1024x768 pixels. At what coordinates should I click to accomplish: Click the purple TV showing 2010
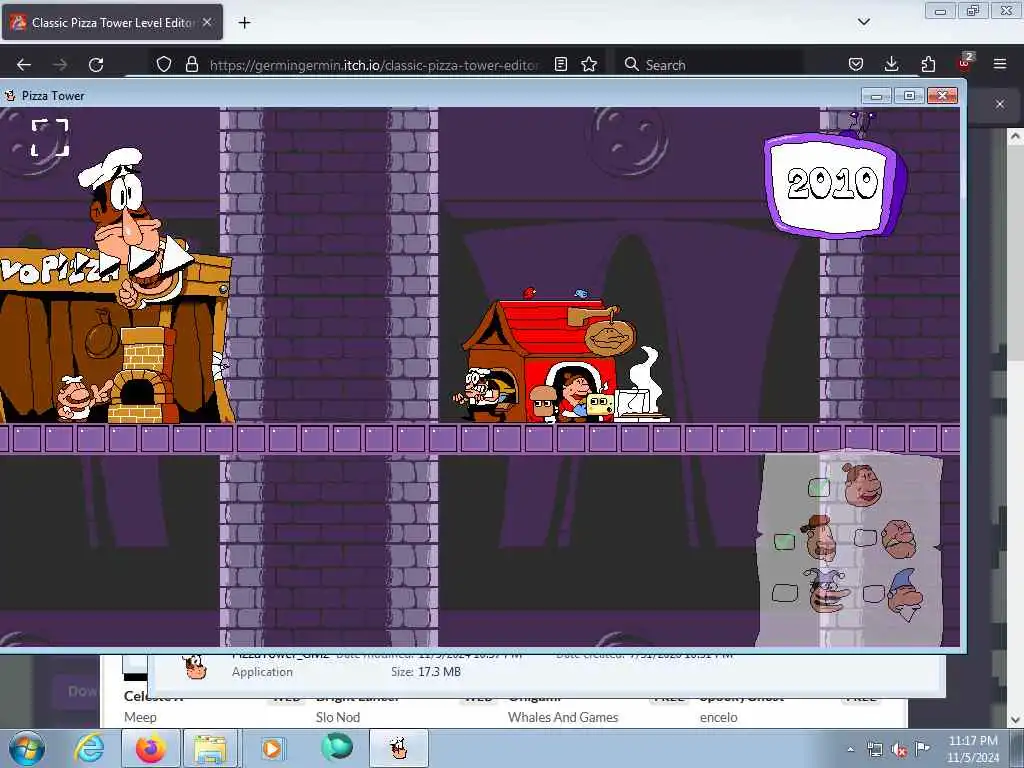pyautogui.click(x=835, y=185)
